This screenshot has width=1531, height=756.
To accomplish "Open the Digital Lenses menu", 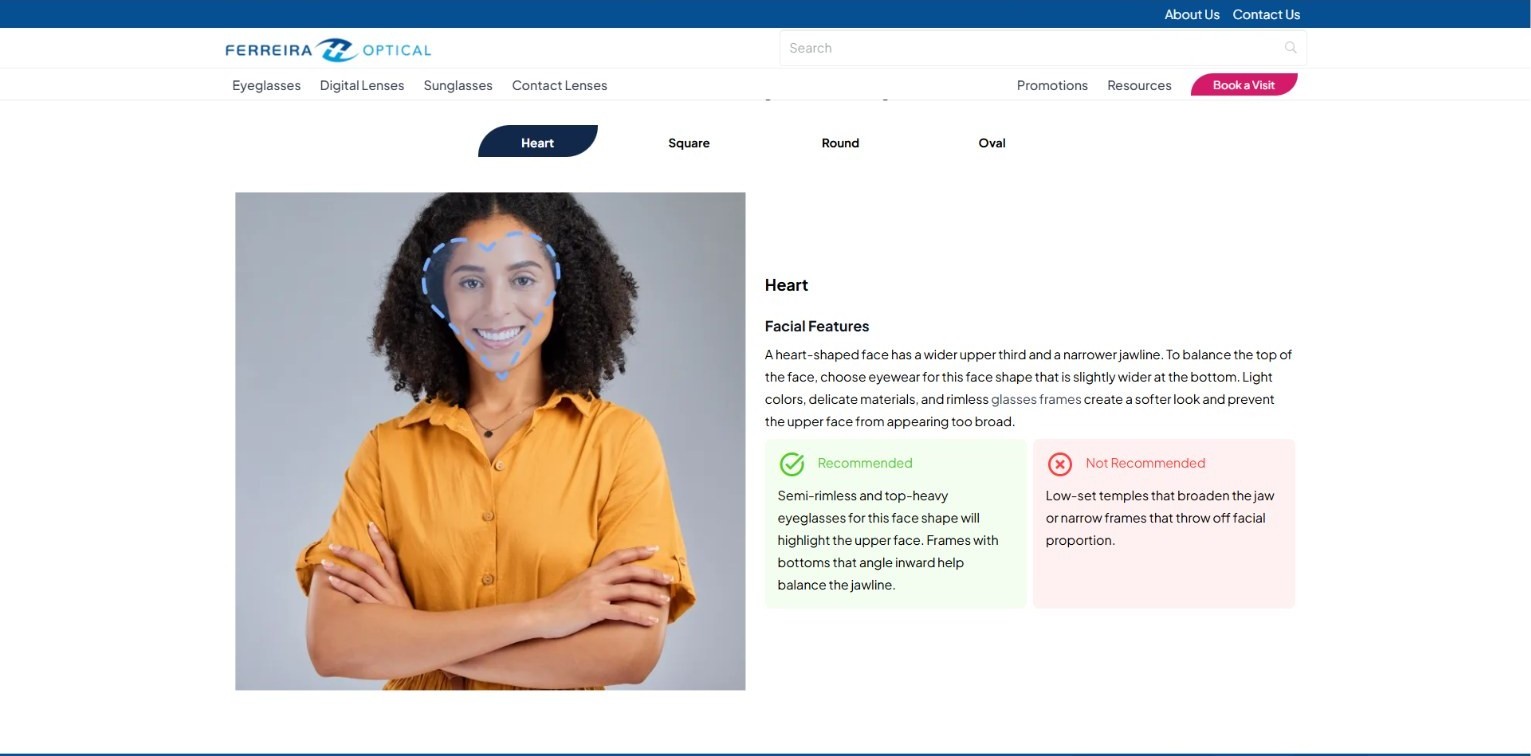I will [x=362, y=85].
